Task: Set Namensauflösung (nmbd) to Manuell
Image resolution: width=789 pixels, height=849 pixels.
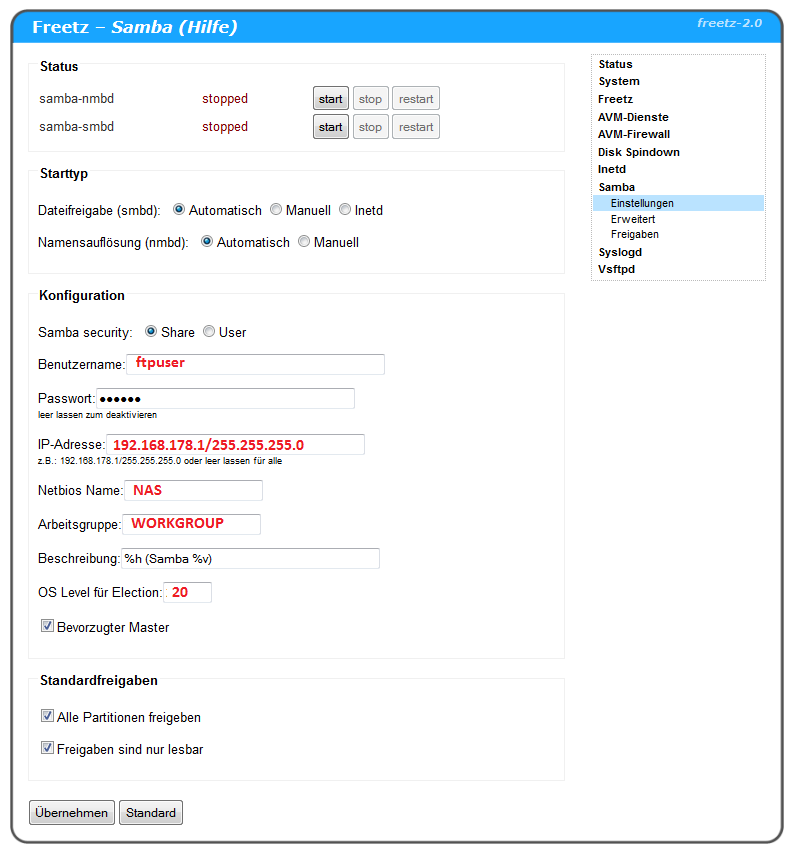Action: 304,243
